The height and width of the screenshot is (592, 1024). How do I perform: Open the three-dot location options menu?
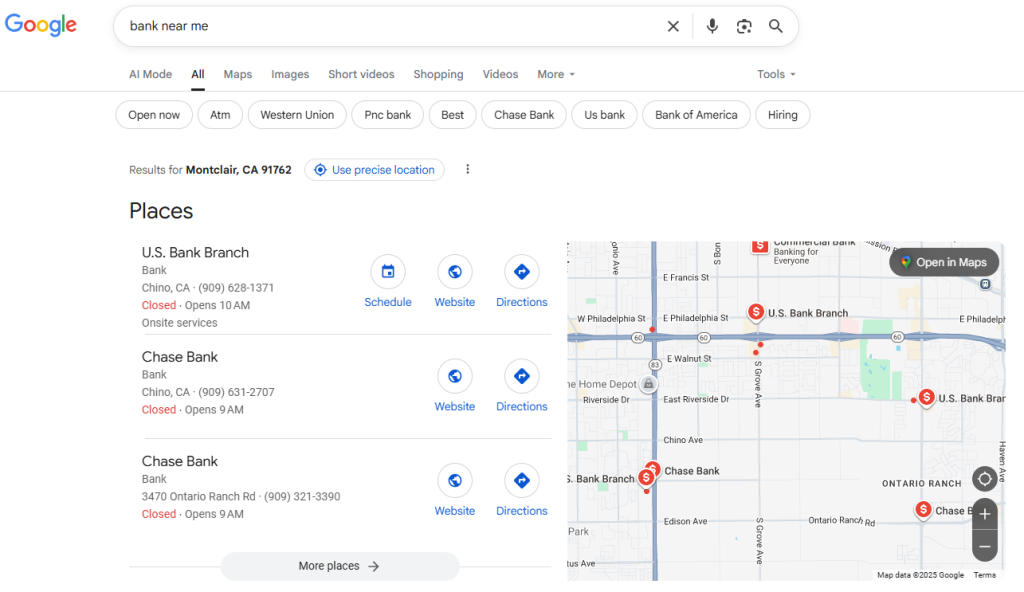click(468, 169)
